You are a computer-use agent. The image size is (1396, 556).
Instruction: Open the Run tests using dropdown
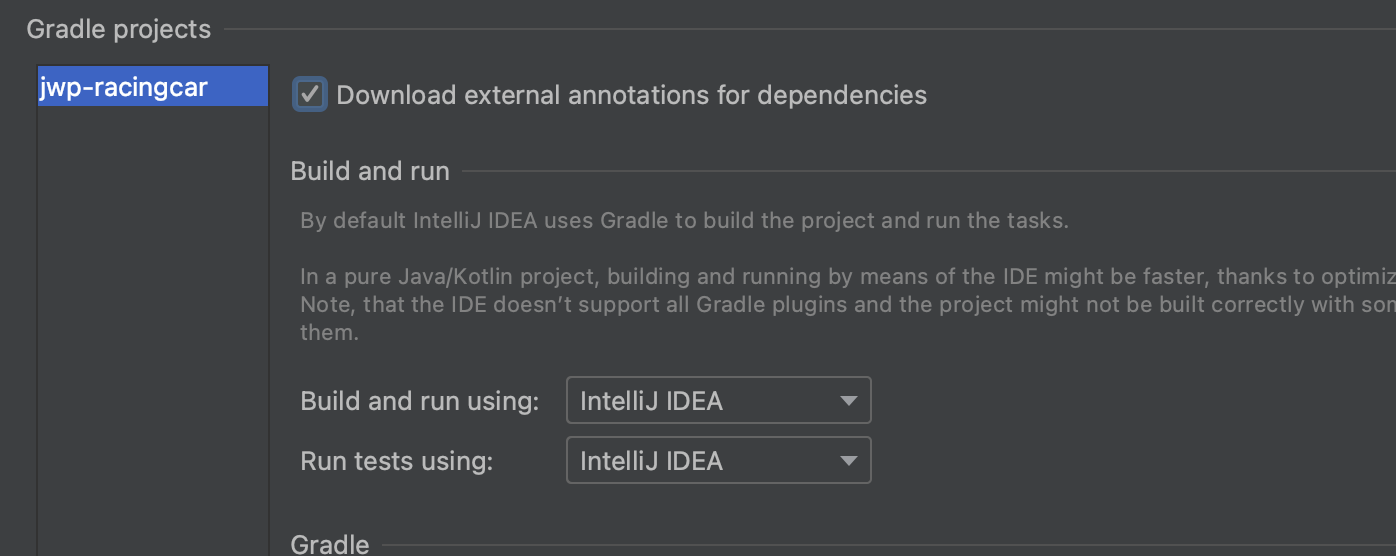pos(718,461)
